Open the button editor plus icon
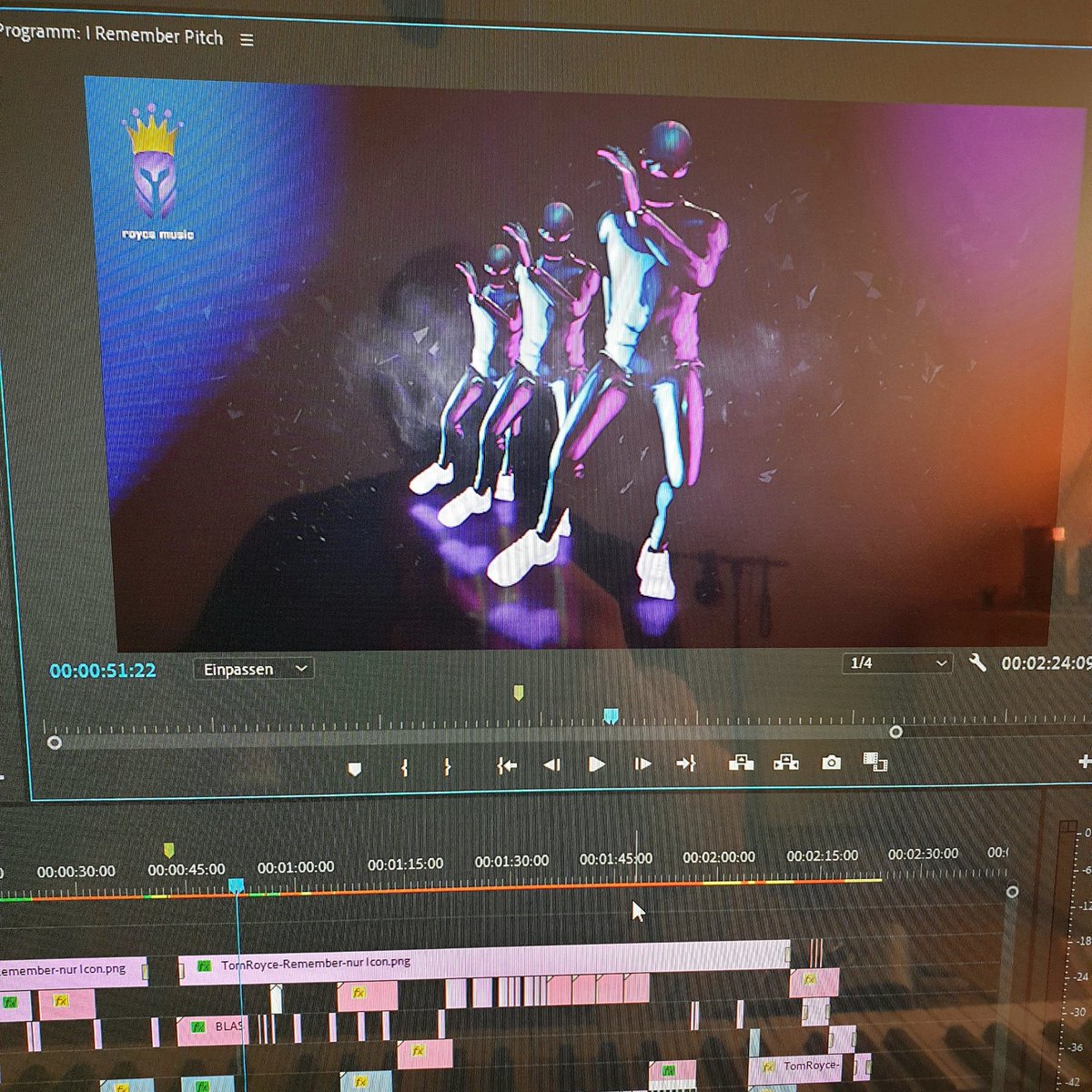Image resolution: width=1092 pixels, height=1092 pixels. point(1085,762)
